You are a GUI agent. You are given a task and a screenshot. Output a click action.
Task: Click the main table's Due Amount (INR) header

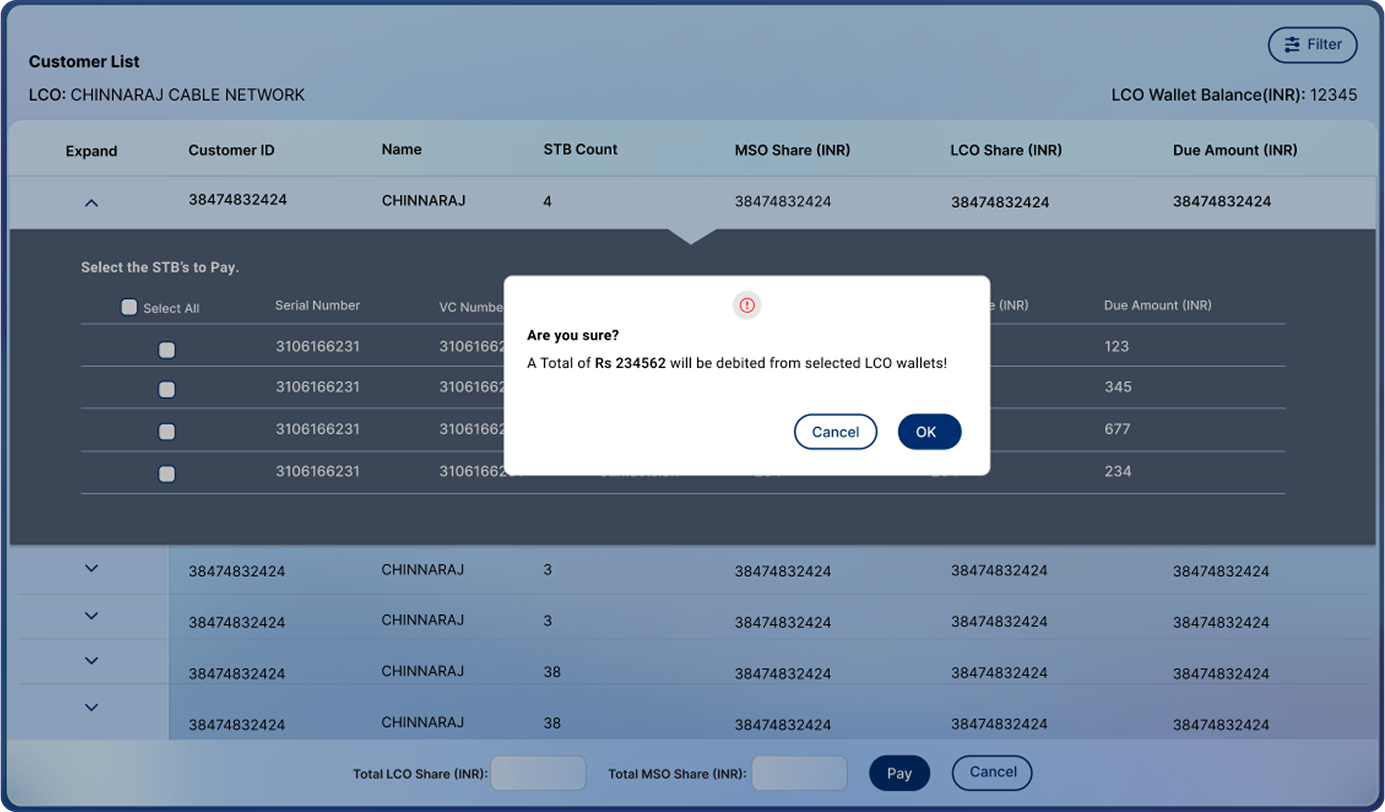(1235, 150)
